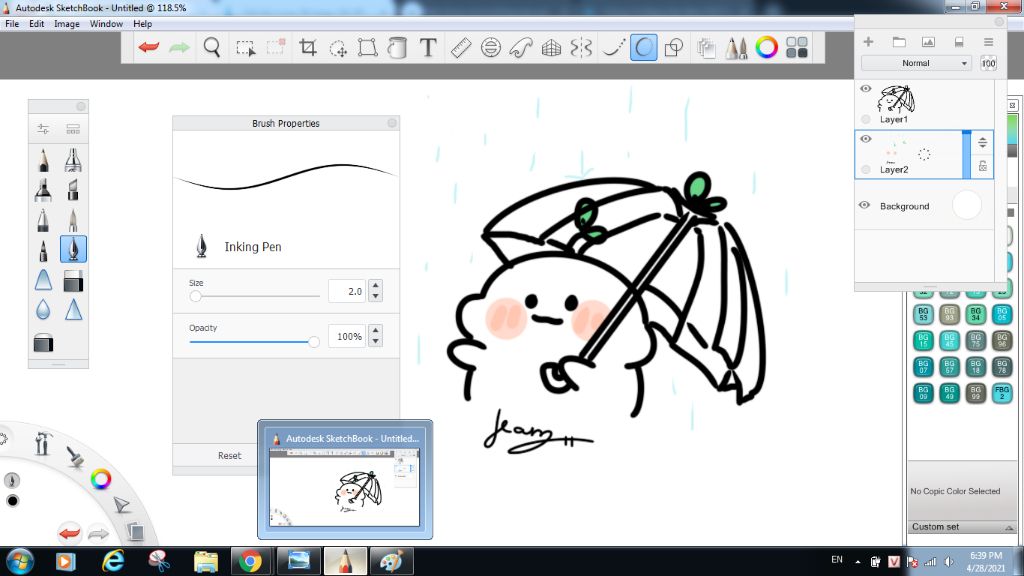Open the layer panel menu icon

coord(989,42)
